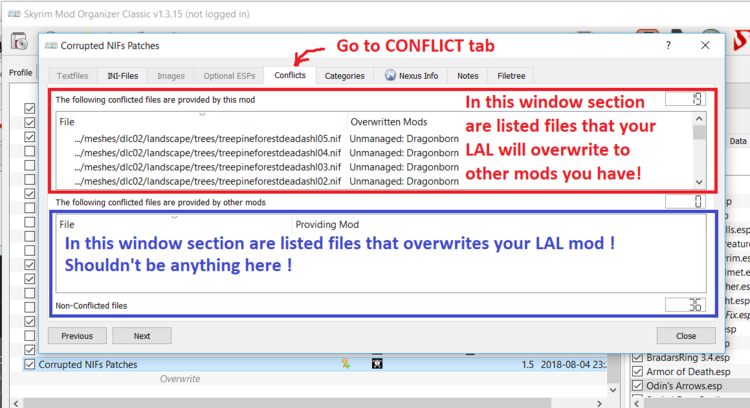This screenshot has width=750, height=408.
Task: Select Odin's Arrows.esp plugin name
Action: click(x=684, y=386)
